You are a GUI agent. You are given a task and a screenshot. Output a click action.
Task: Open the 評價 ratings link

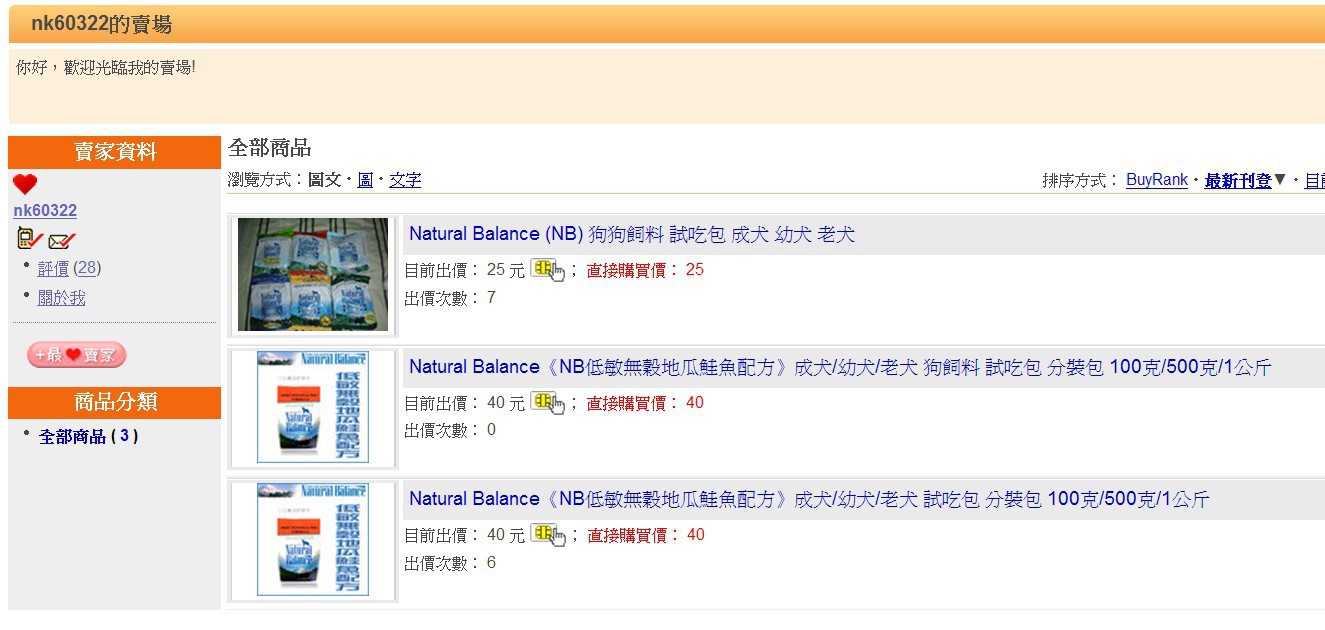(x=53, y=268)
